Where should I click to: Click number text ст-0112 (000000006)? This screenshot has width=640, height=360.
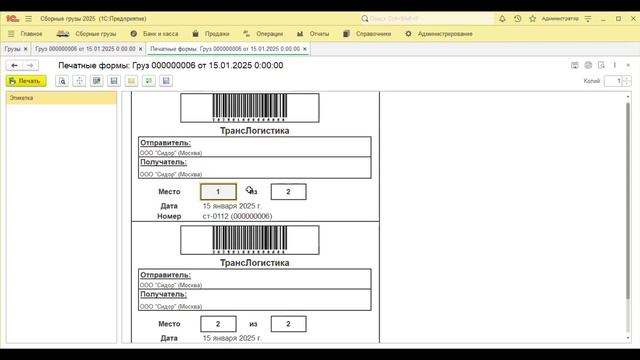(237, 216)
